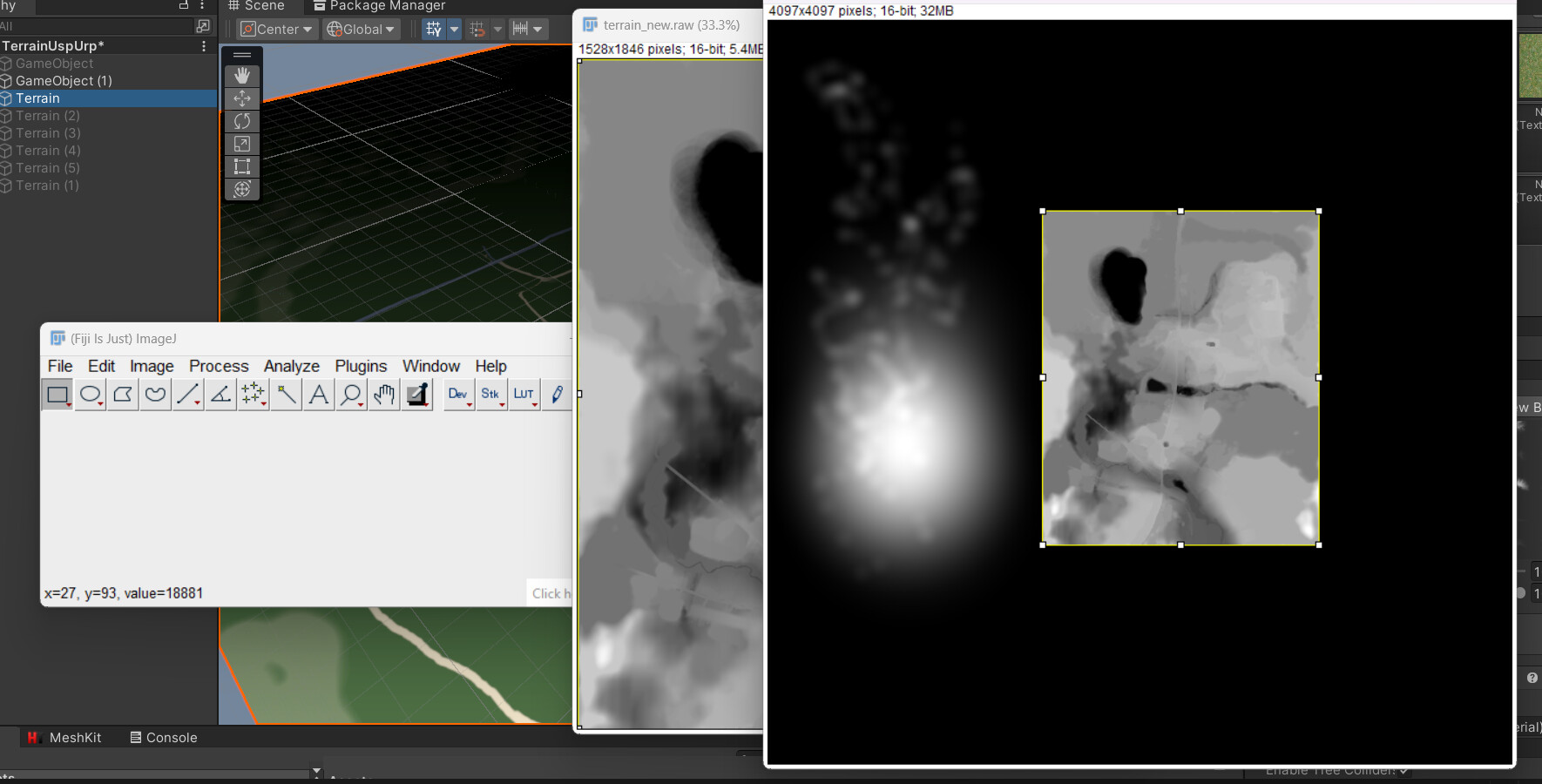Screen dimensions: 1542x784
Task: Open the LUT dropdown in ImageJ toolbar
Action: point(524,395)
